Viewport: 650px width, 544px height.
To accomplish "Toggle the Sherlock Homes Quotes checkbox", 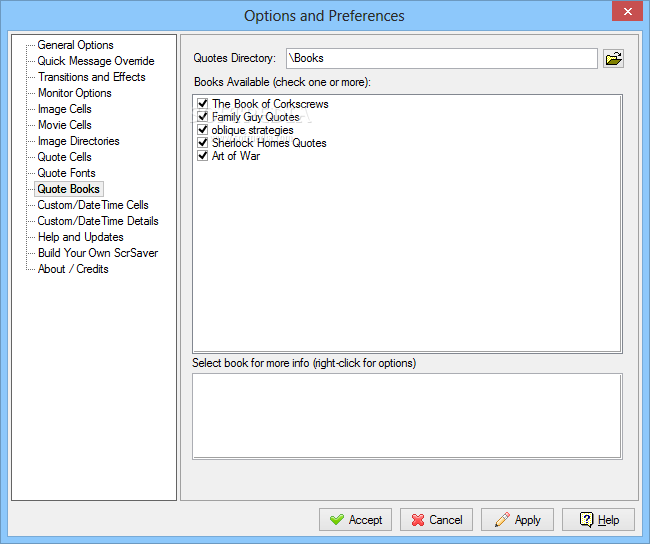I will coord(203,143).
